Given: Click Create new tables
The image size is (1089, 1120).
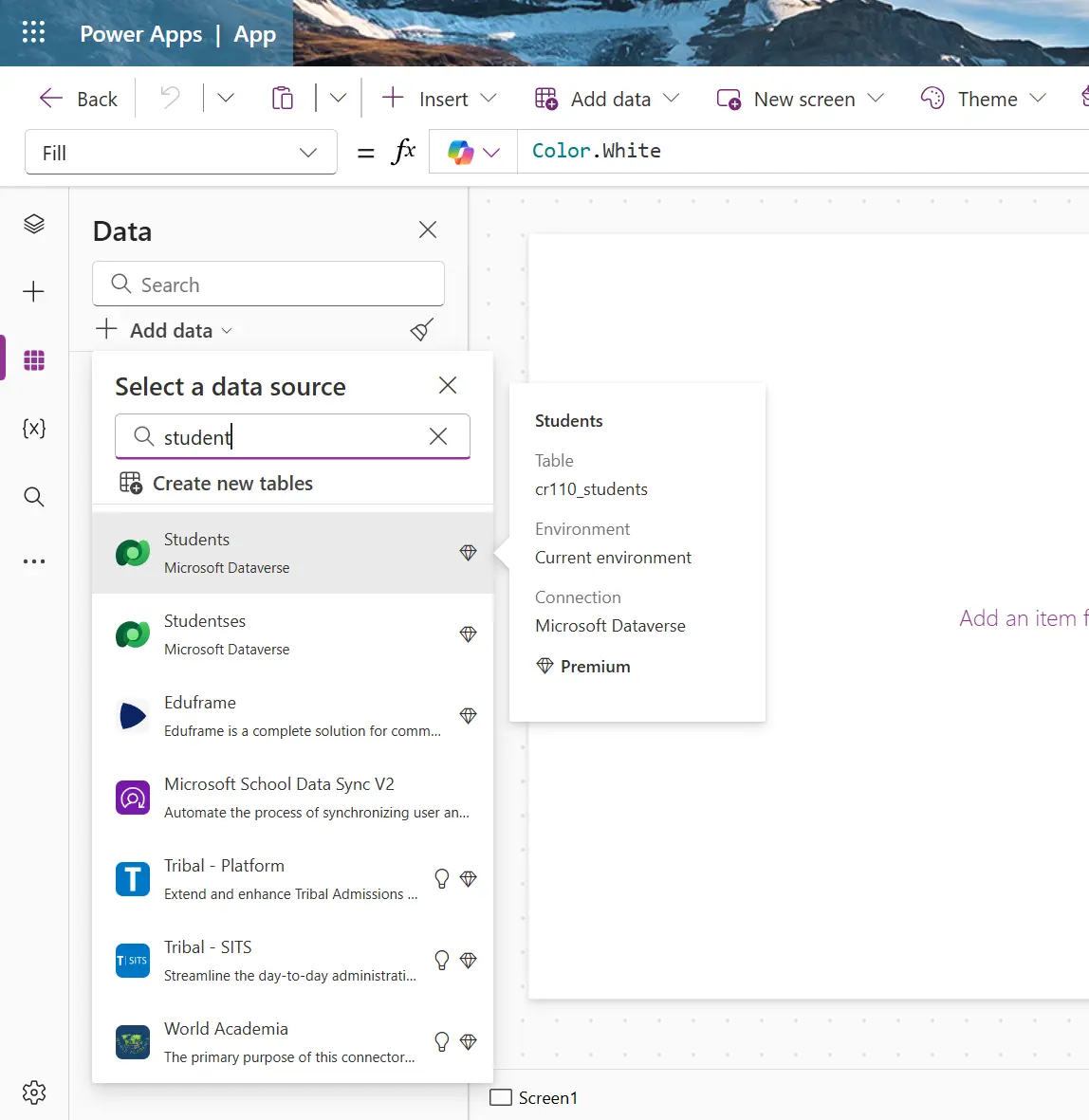Looking at the screenshot, I should (x=231, y=483).
